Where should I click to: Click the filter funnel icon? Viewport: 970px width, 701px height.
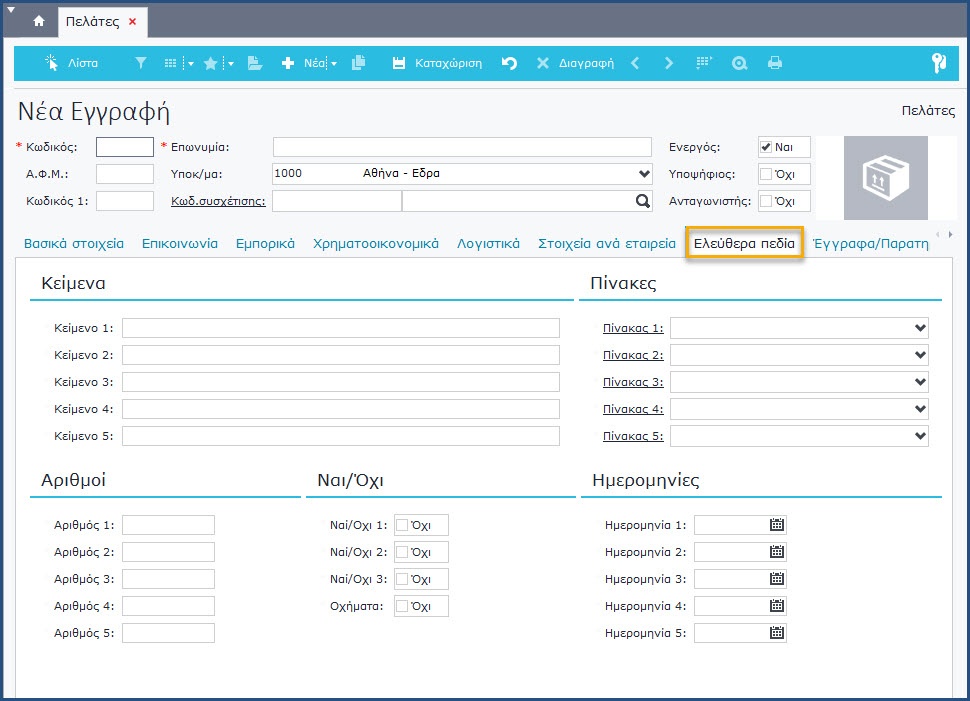[140, 63]
